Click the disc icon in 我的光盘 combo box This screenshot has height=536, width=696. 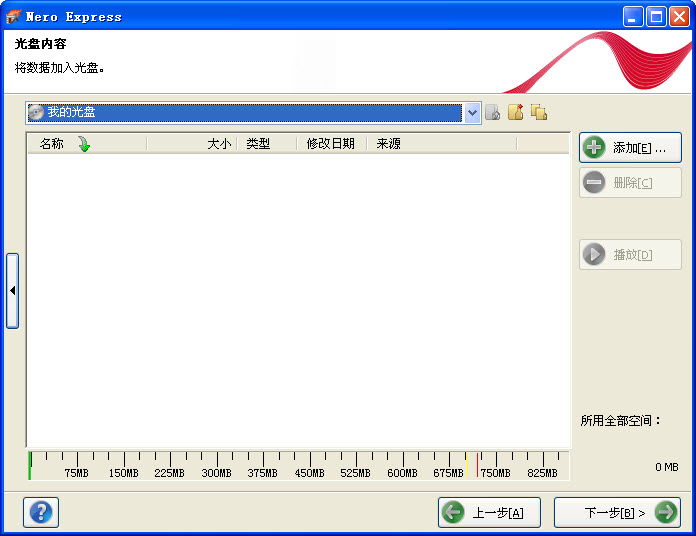click(x=36, y=113)
